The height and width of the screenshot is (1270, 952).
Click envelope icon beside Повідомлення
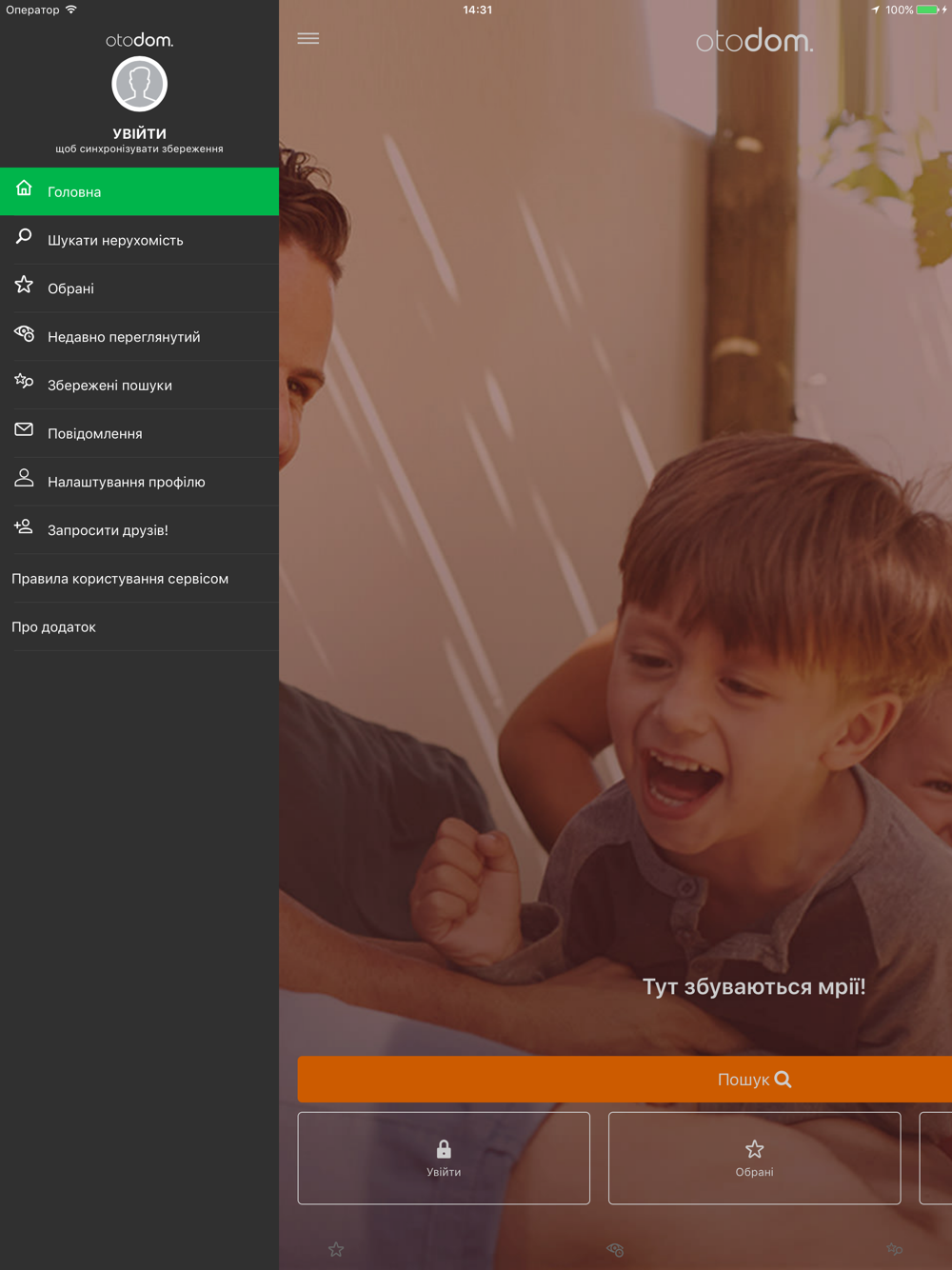pos(24,430)
